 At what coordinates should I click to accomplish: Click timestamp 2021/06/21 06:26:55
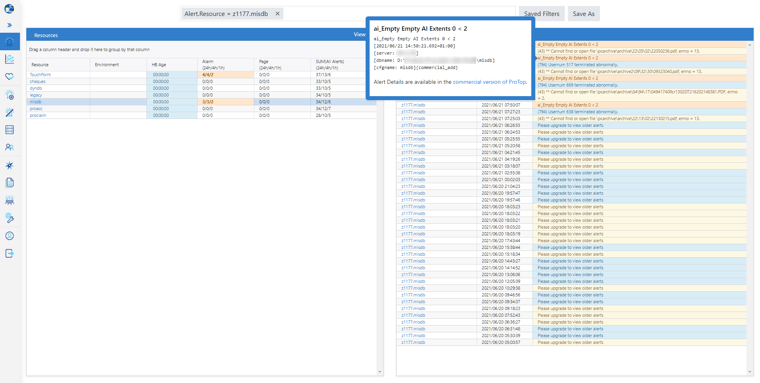click(x=501, y=125)
